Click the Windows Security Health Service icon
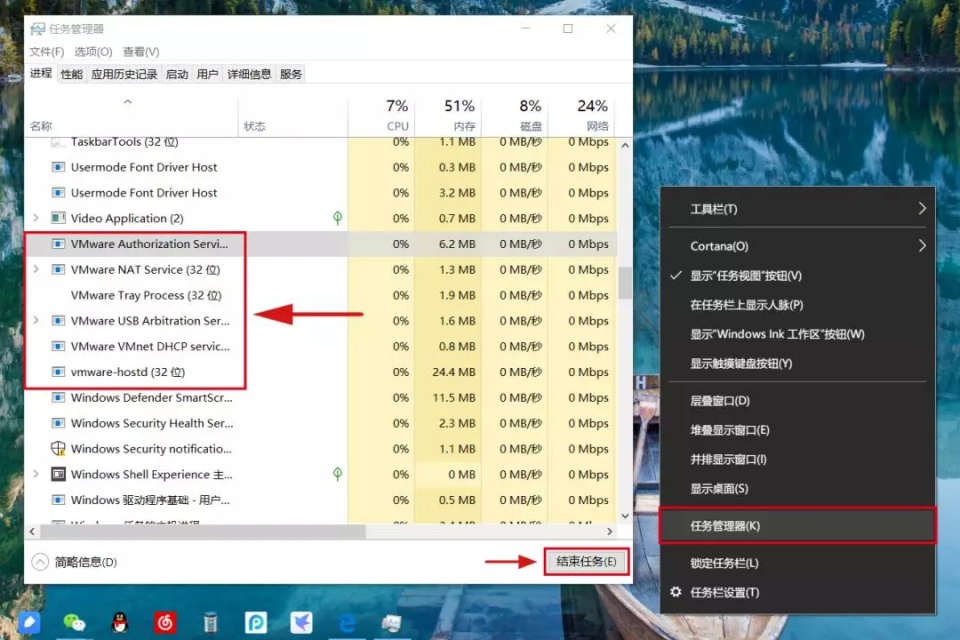The width and height of the screenshot is (960, 640). click(58, 423)
